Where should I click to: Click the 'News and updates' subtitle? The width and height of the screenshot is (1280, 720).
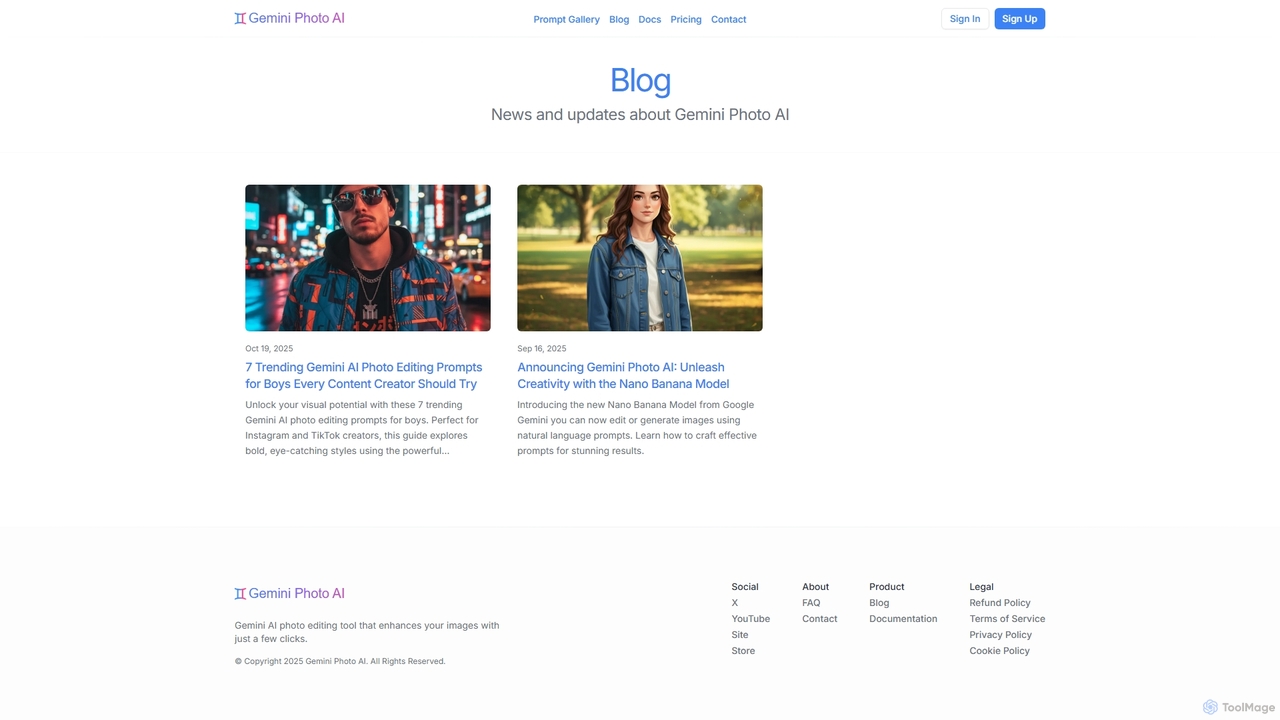tap(640, 114)
